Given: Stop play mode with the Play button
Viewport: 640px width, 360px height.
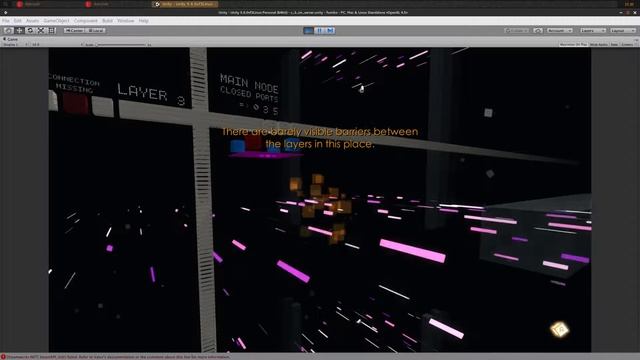Looking at the screenshot, I should [309, 31].
